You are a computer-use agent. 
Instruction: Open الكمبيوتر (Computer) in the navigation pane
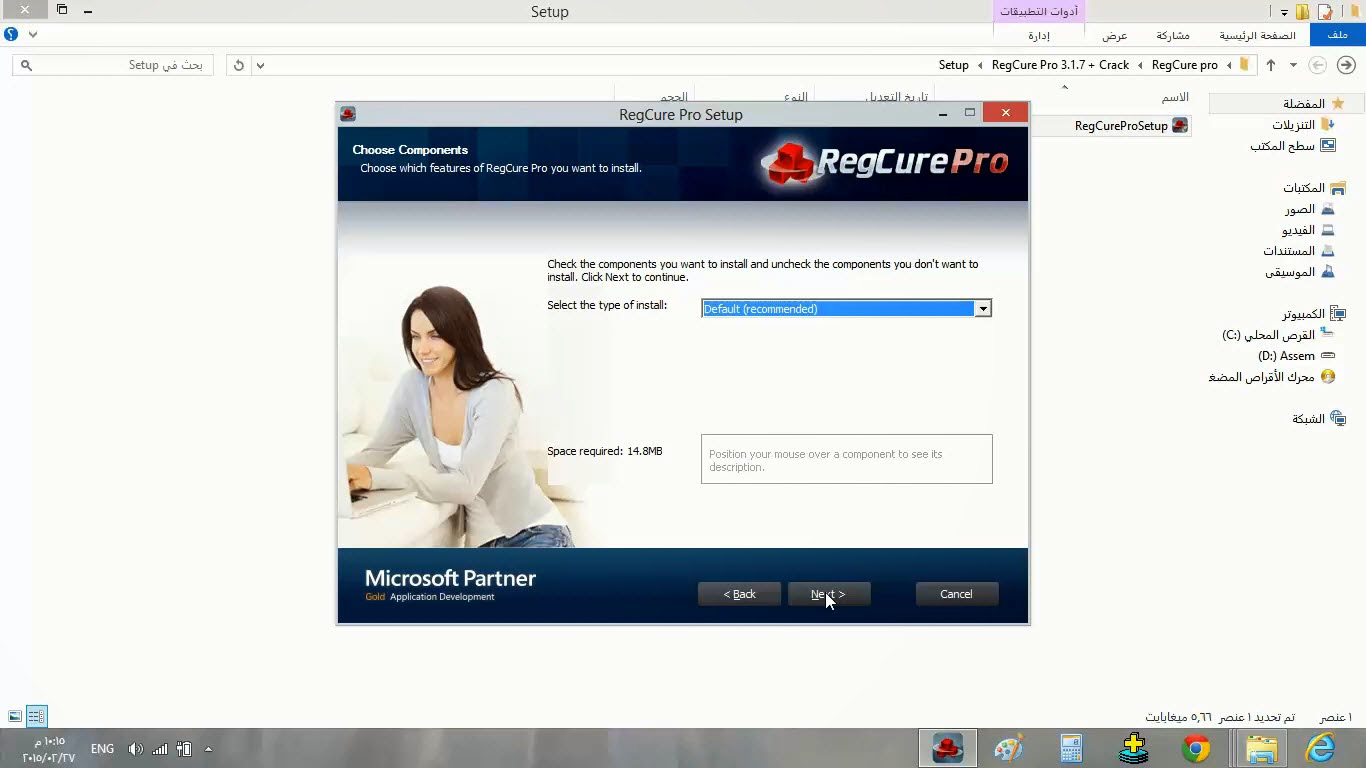click(1314, 314)
